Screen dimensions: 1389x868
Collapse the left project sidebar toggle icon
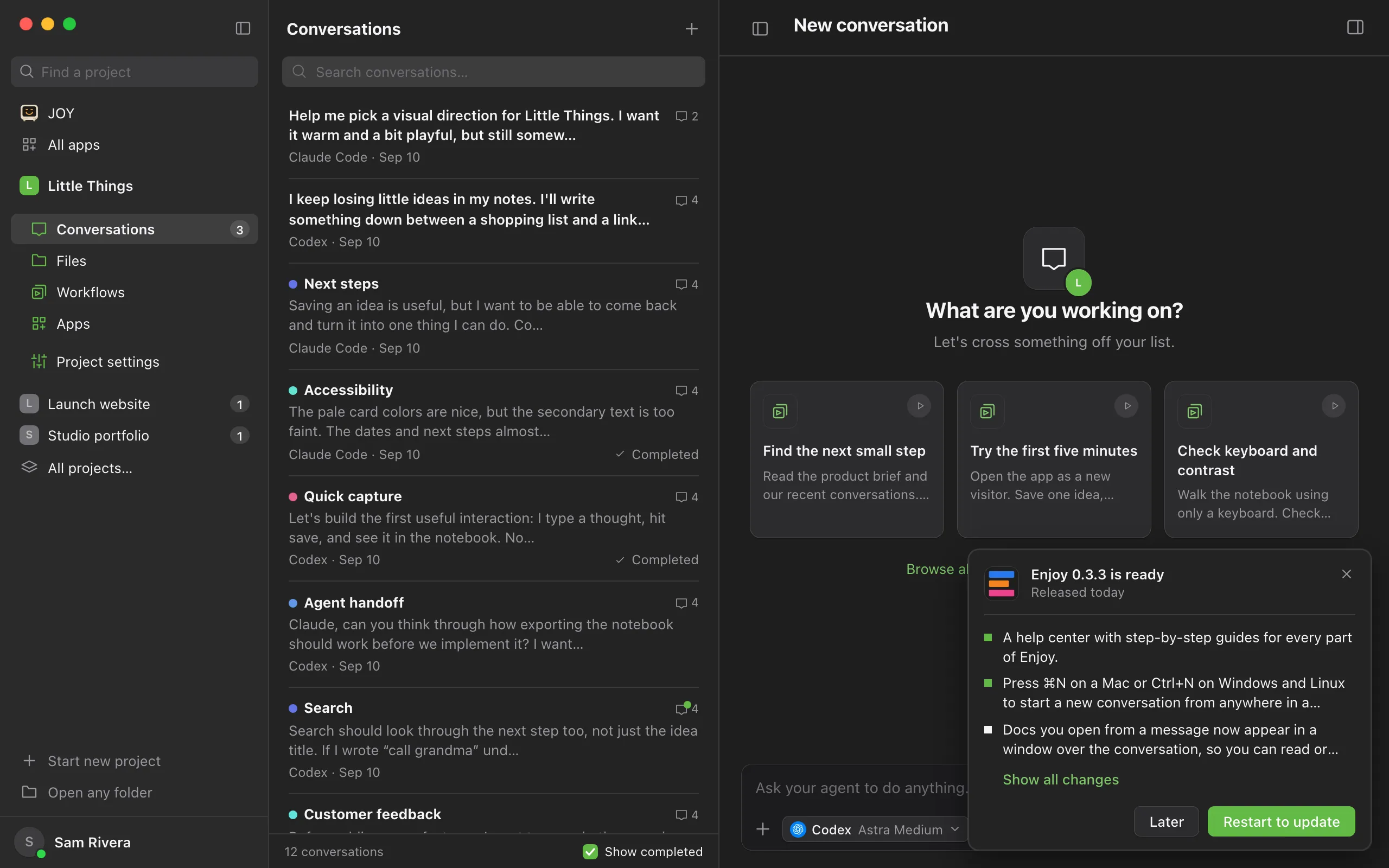pos(243,28)
